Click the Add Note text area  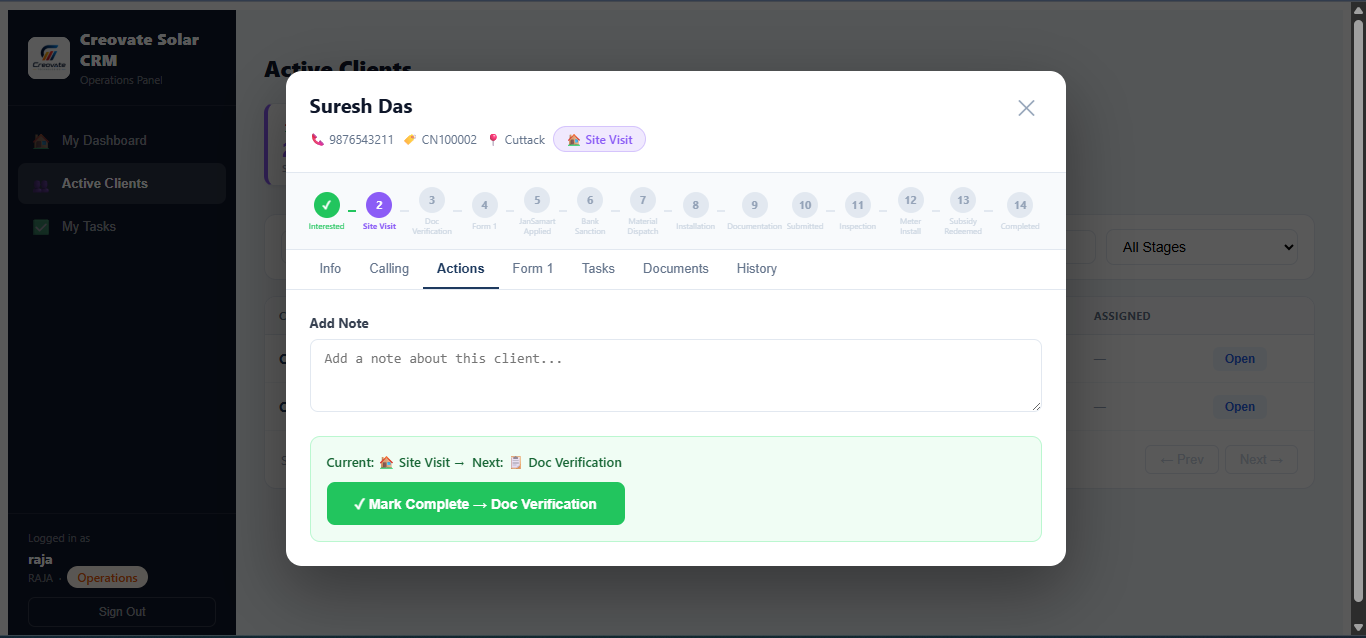[676, 375]
